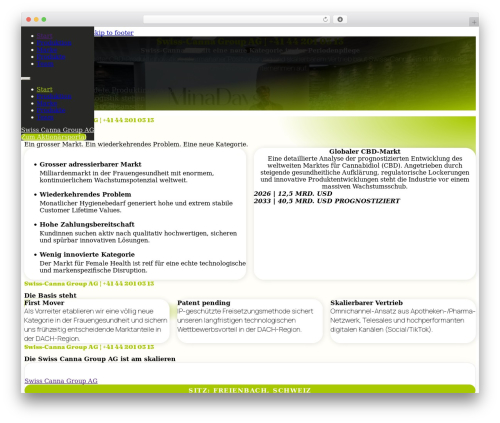Viewport: 500px width, 423px height.
Task: Click the 'Die Basis steht' heading
Action: (50, 295)
